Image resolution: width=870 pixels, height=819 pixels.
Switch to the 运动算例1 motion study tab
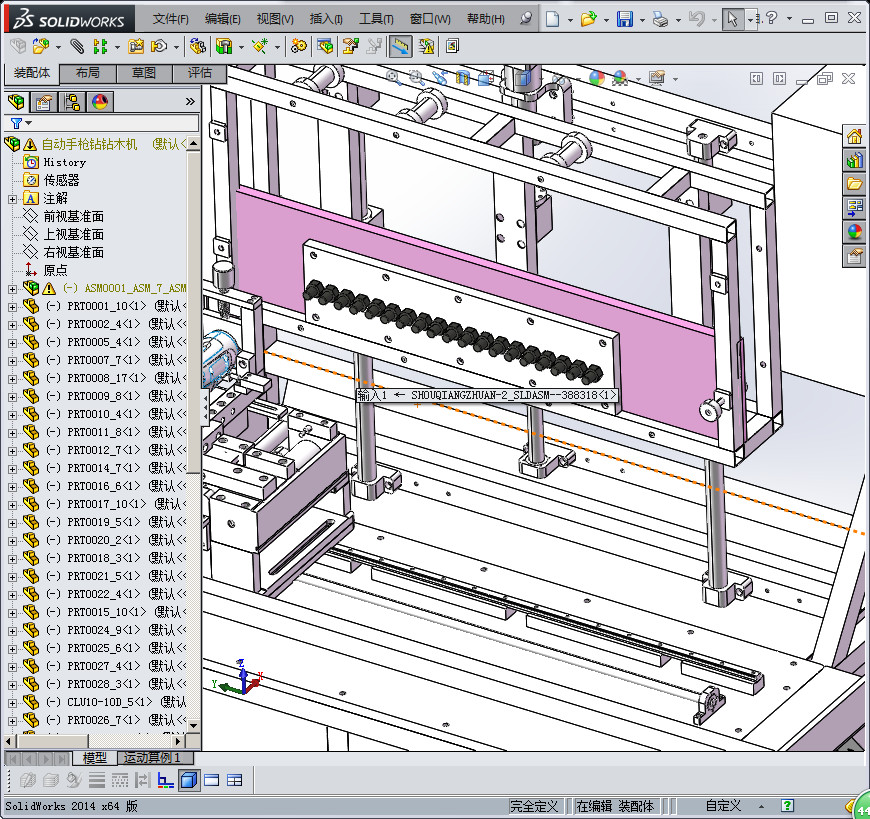tap(151, 758)
